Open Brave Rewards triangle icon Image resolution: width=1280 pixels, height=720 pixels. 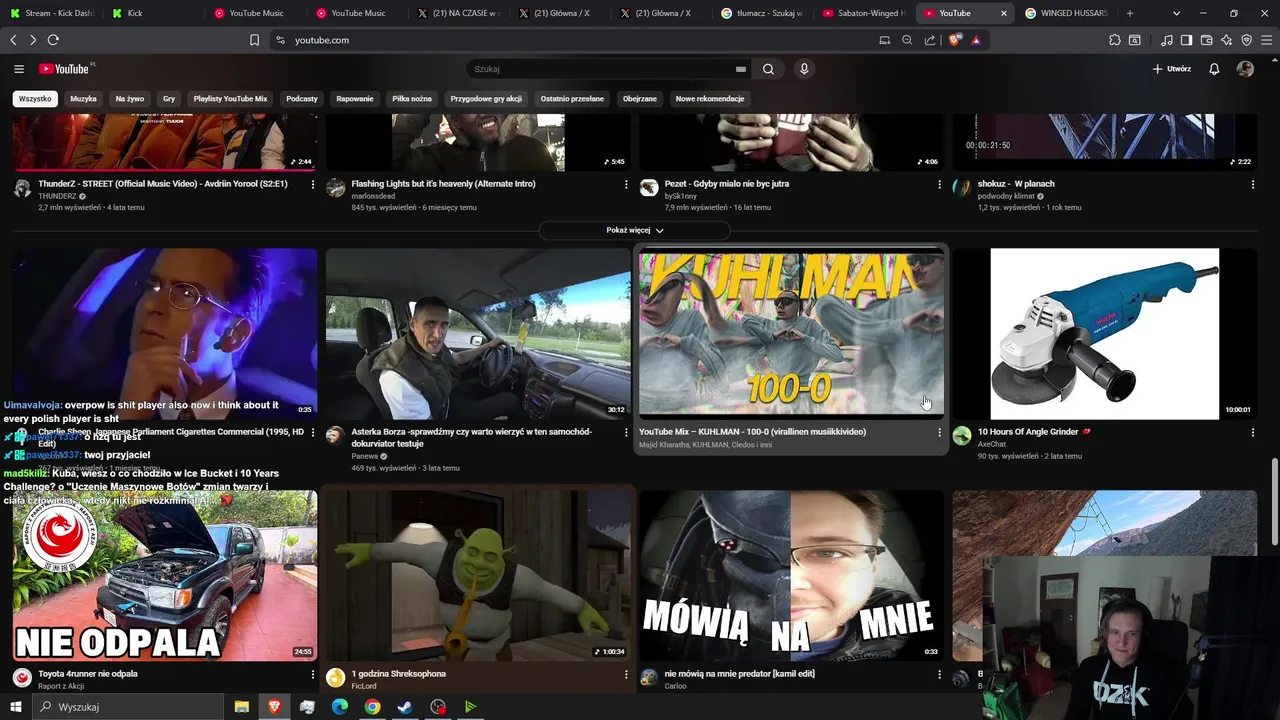coord(976,40)
